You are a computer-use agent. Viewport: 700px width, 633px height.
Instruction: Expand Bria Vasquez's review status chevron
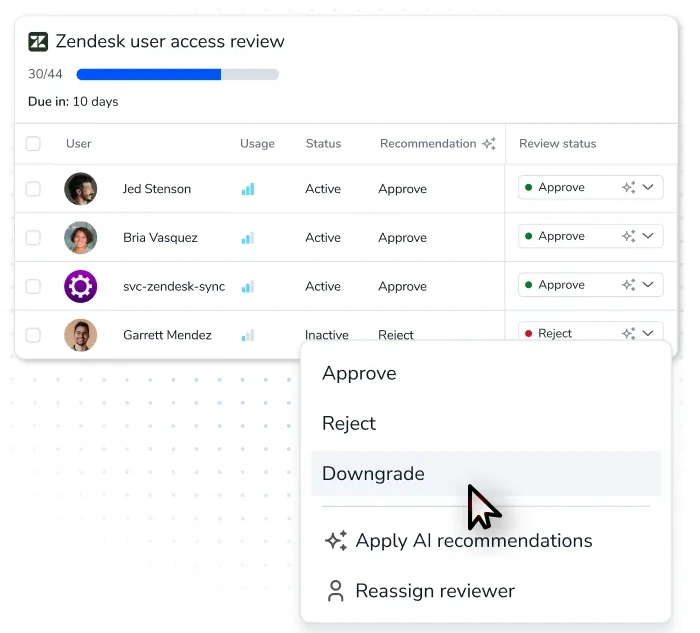[x=648, y=236]
